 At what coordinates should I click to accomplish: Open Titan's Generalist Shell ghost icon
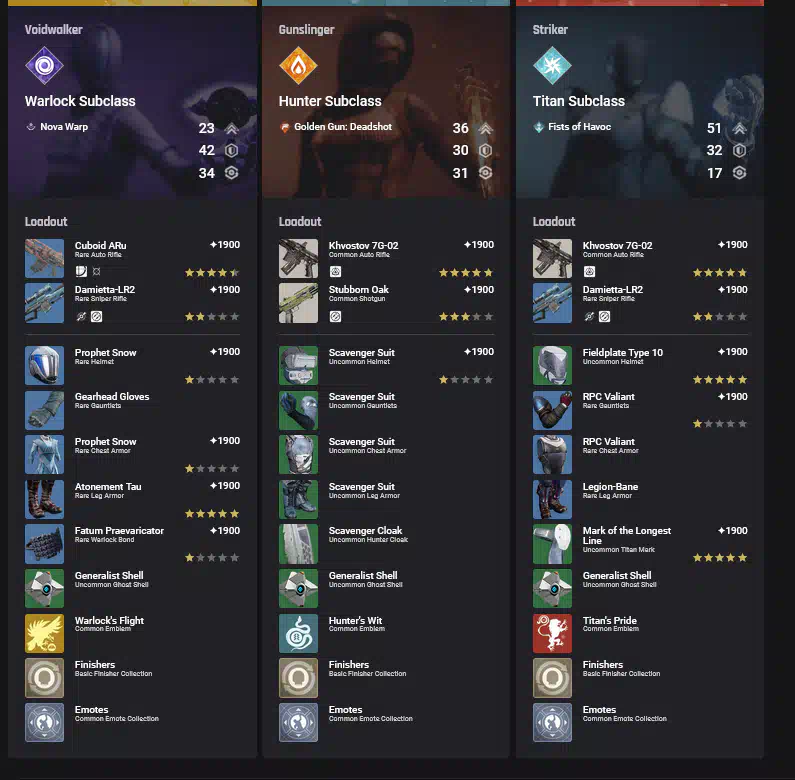pyautogui.click(x=553, y=589)
